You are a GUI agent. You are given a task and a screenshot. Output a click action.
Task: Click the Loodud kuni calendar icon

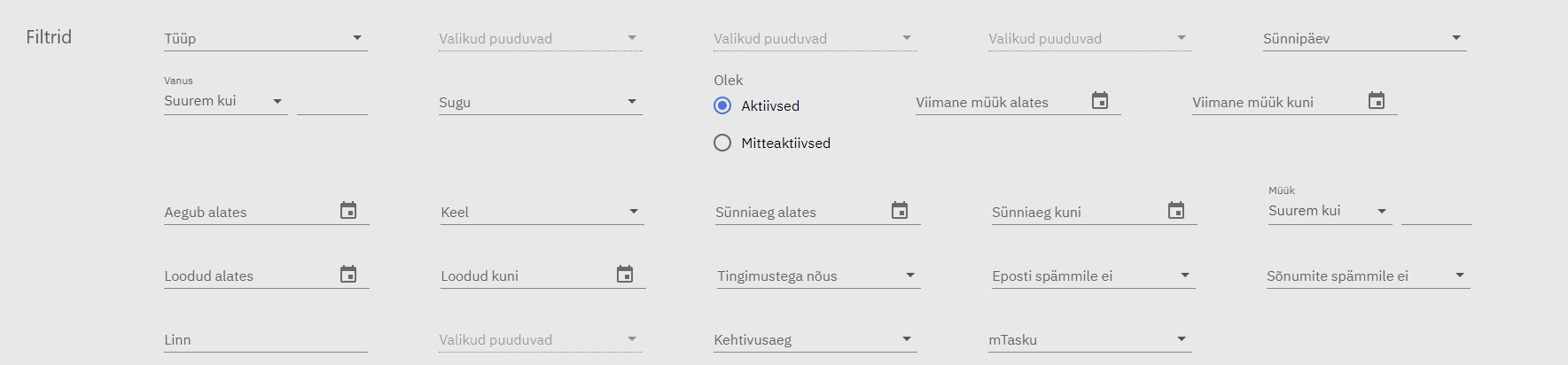(x=625, y=275)
